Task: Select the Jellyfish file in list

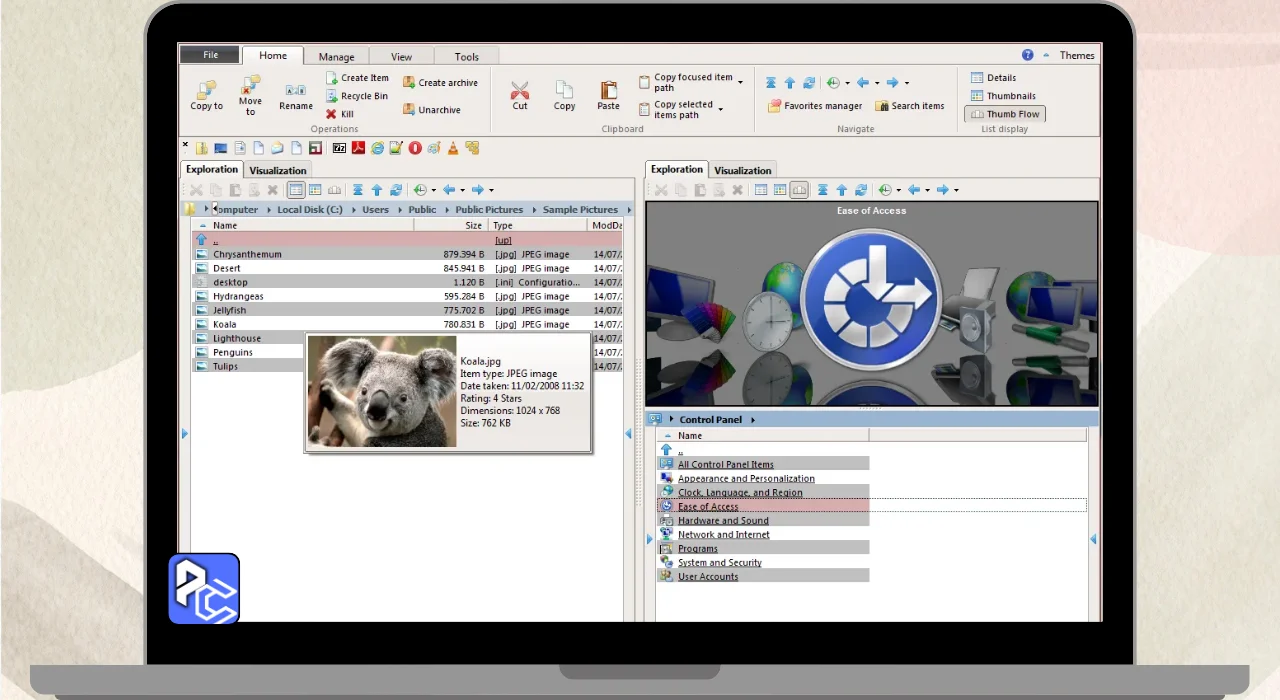Action: coord(229,311)
